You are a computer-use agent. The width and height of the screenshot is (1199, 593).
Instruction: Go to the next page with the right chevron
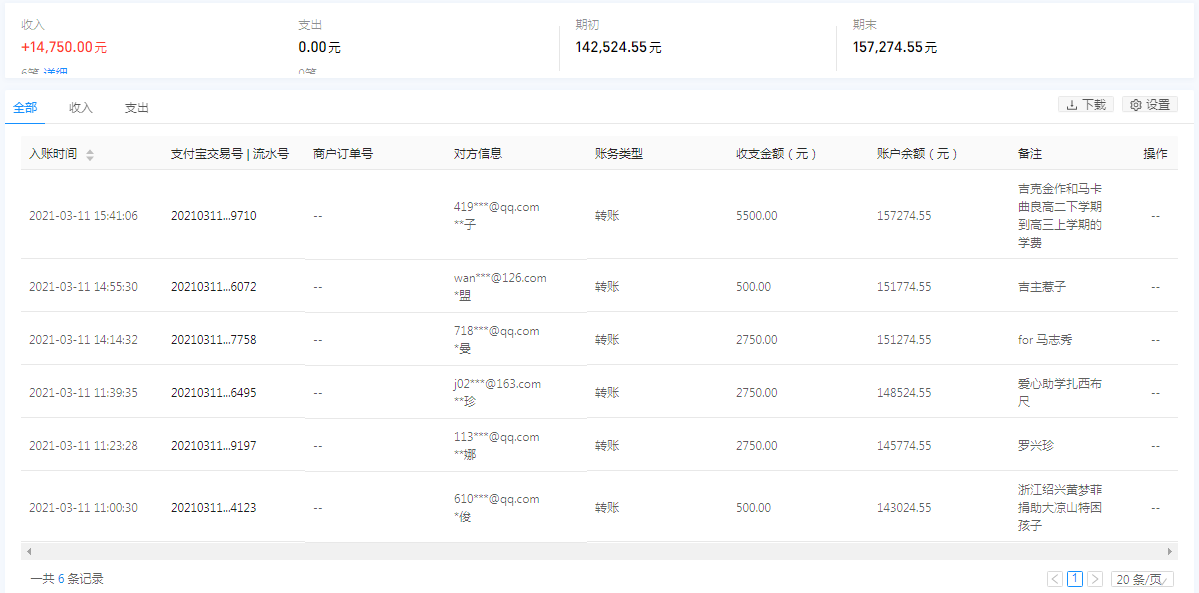tap(1095, 579)
